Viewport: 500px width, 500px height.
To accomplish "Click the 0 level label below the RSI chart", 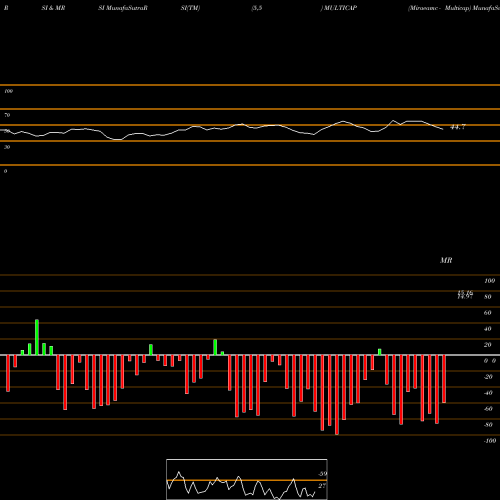I will 5,171.
